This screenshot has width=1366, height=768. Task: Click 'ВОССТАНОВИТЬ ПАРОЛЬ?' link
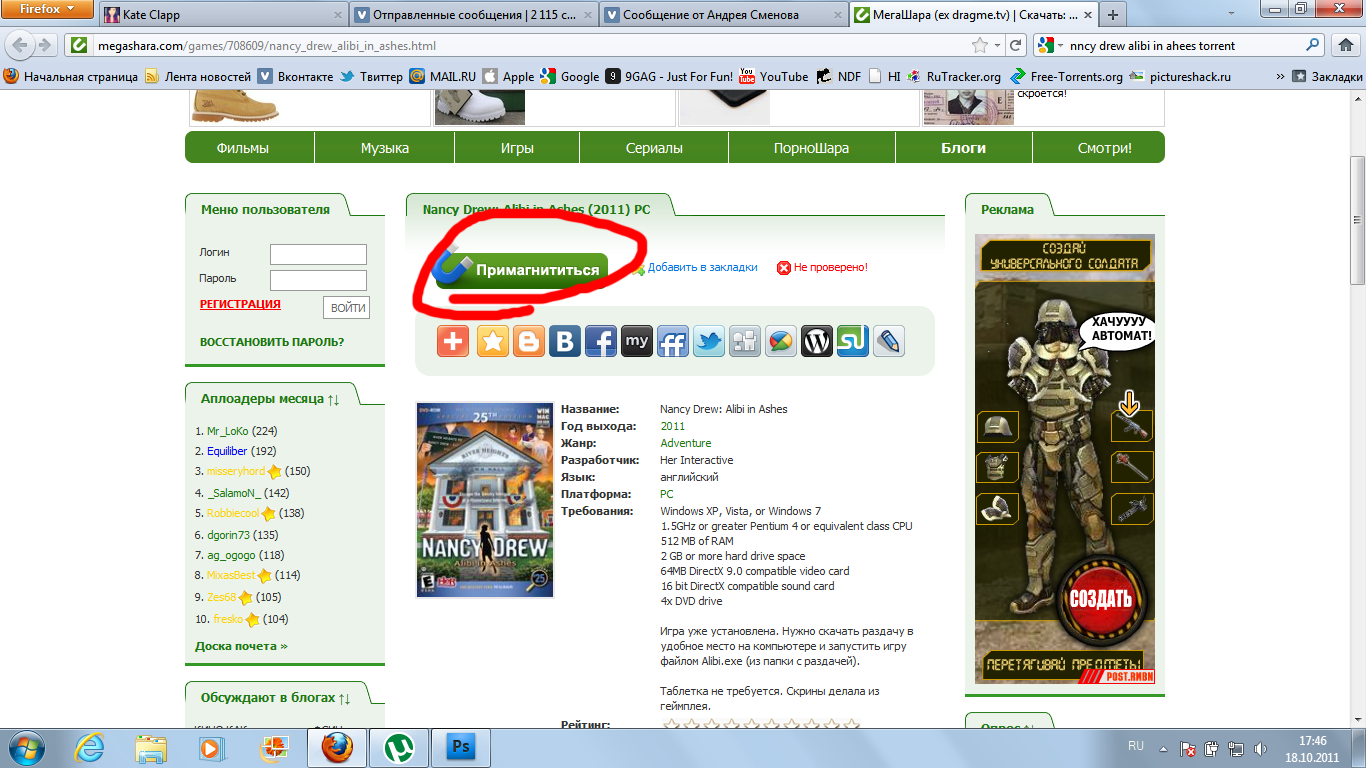click(x=272, y=342)
